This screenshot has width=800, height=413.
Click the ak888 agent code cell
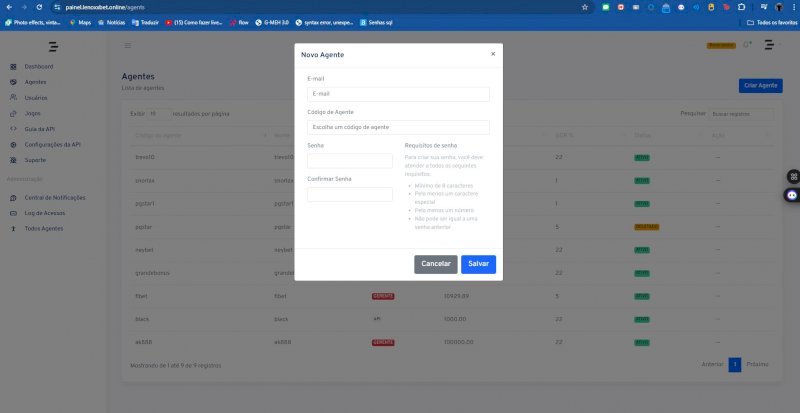tap(144, 342)
